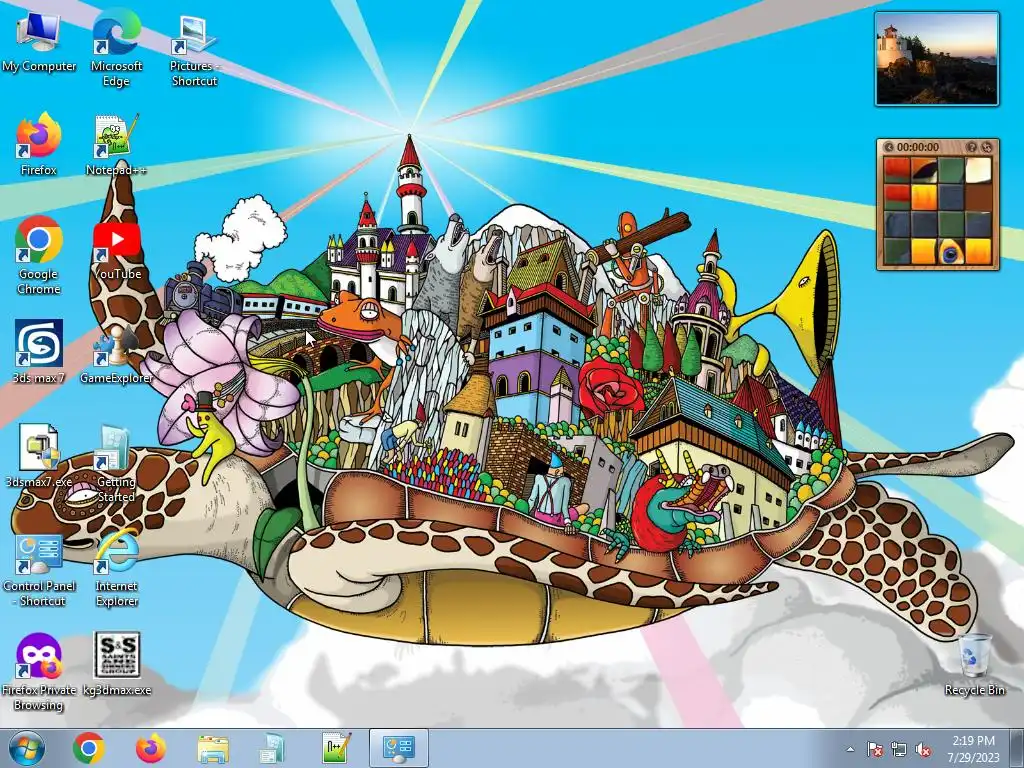Select the Recycle Bin icon

tap(974, 665)
